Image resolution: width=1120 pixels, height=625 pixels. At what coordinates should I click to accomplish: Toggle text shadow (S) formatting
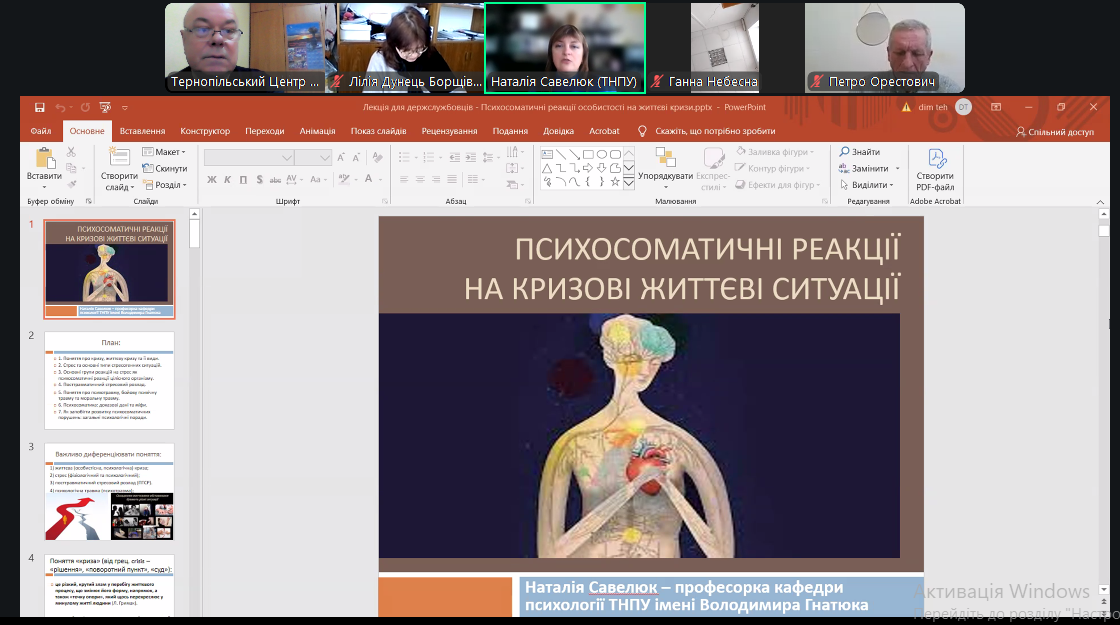260,180
